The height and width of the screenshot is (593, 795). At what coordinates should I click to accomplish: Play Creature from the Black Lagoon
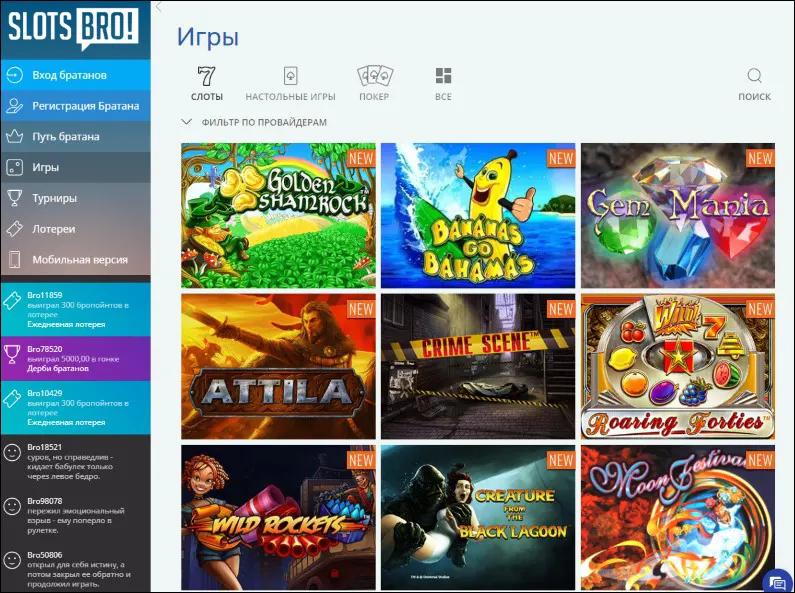tap(478, 517)
